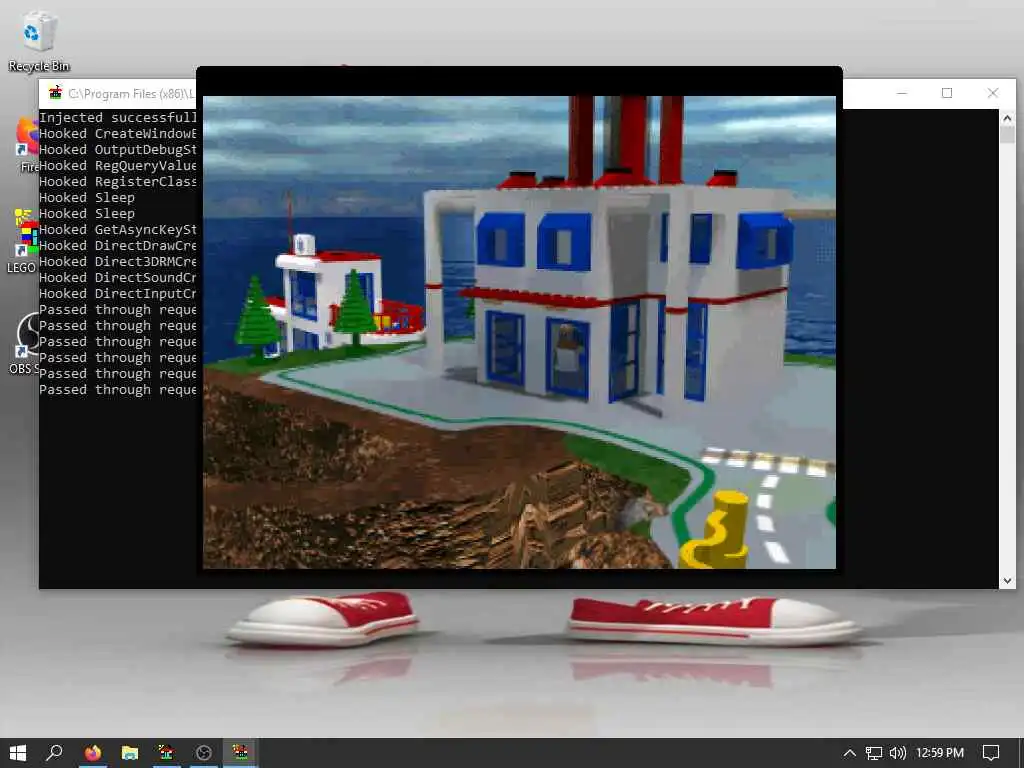Open taskbar search magnifier
The width and height of the screenshot is (1024, 768).
click(54, 753)
